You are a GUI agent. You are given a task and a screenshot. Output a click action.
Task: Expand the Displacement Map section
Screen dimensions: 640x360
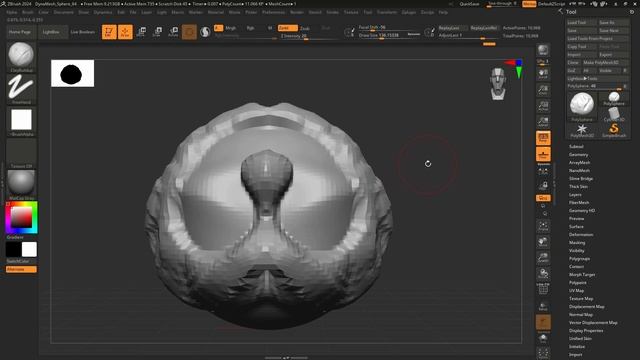click(x=587, y=307)
